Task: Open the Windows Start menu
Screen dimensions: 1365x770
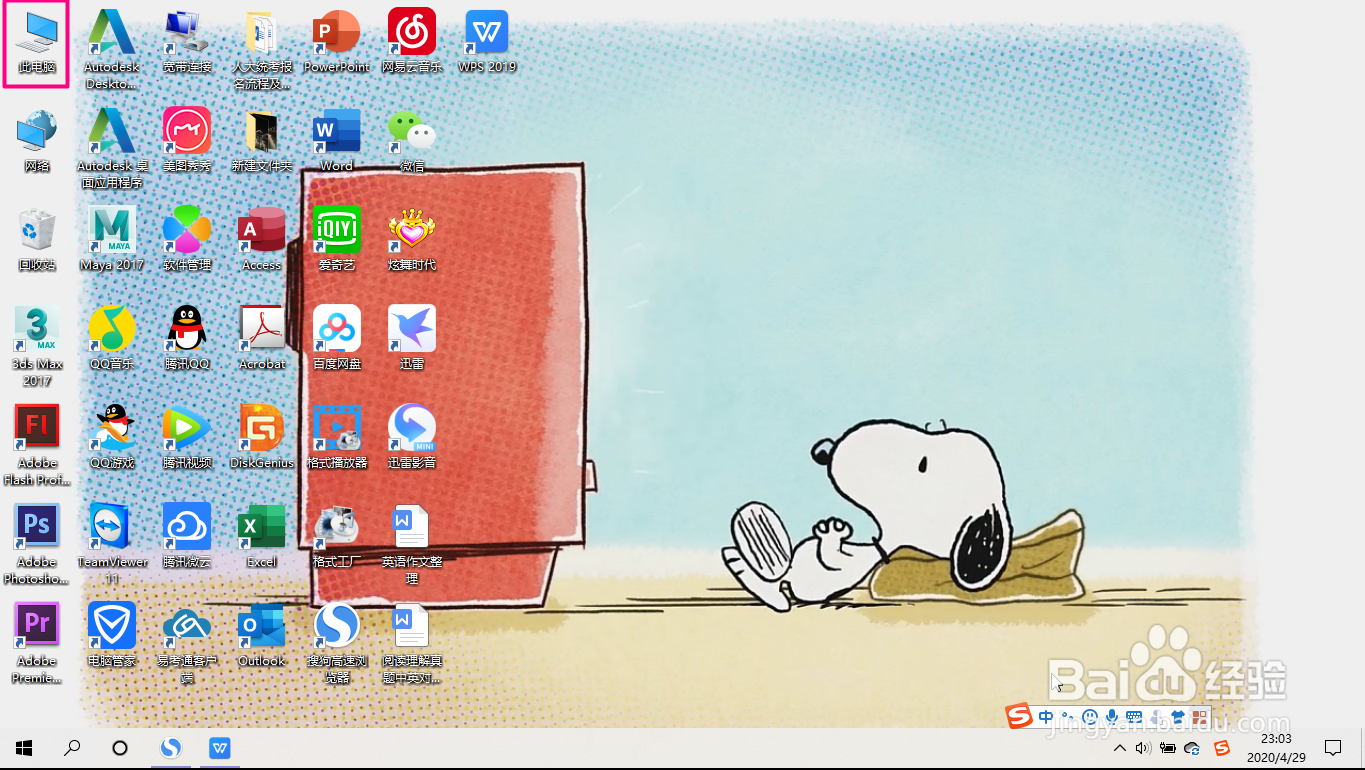Action: coord(24,747)
